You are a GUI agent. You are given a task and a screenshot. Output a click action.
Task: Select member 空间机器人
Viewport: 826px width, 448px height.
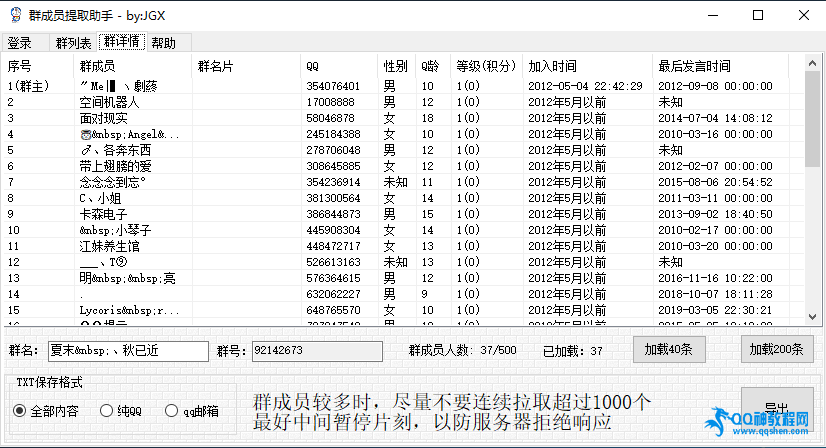pos(109,102)
